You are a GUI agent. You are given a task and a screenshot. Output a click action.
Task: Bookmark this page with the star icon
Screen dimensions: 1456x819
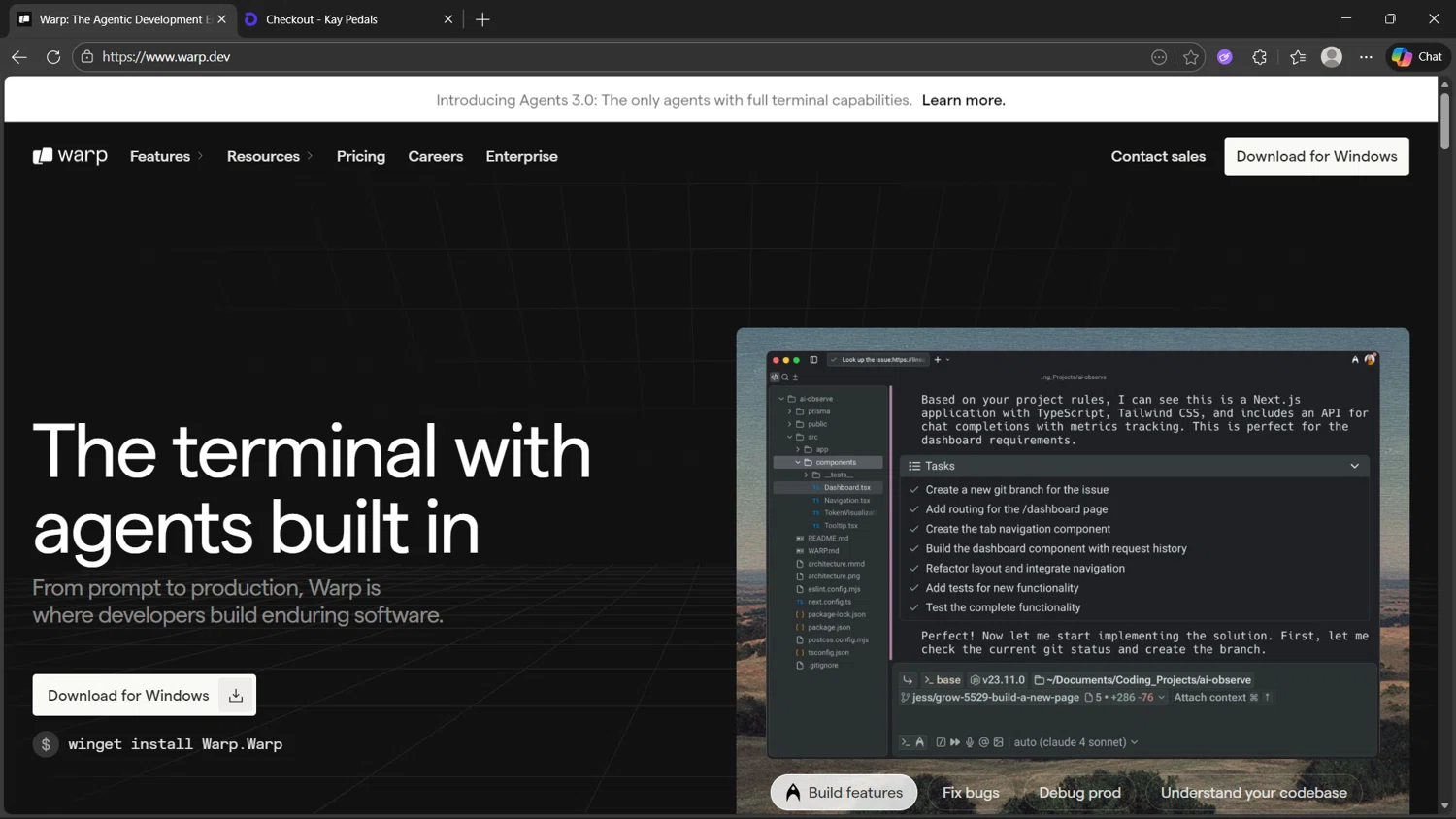pyautogui.click(x=1191, y=57)
